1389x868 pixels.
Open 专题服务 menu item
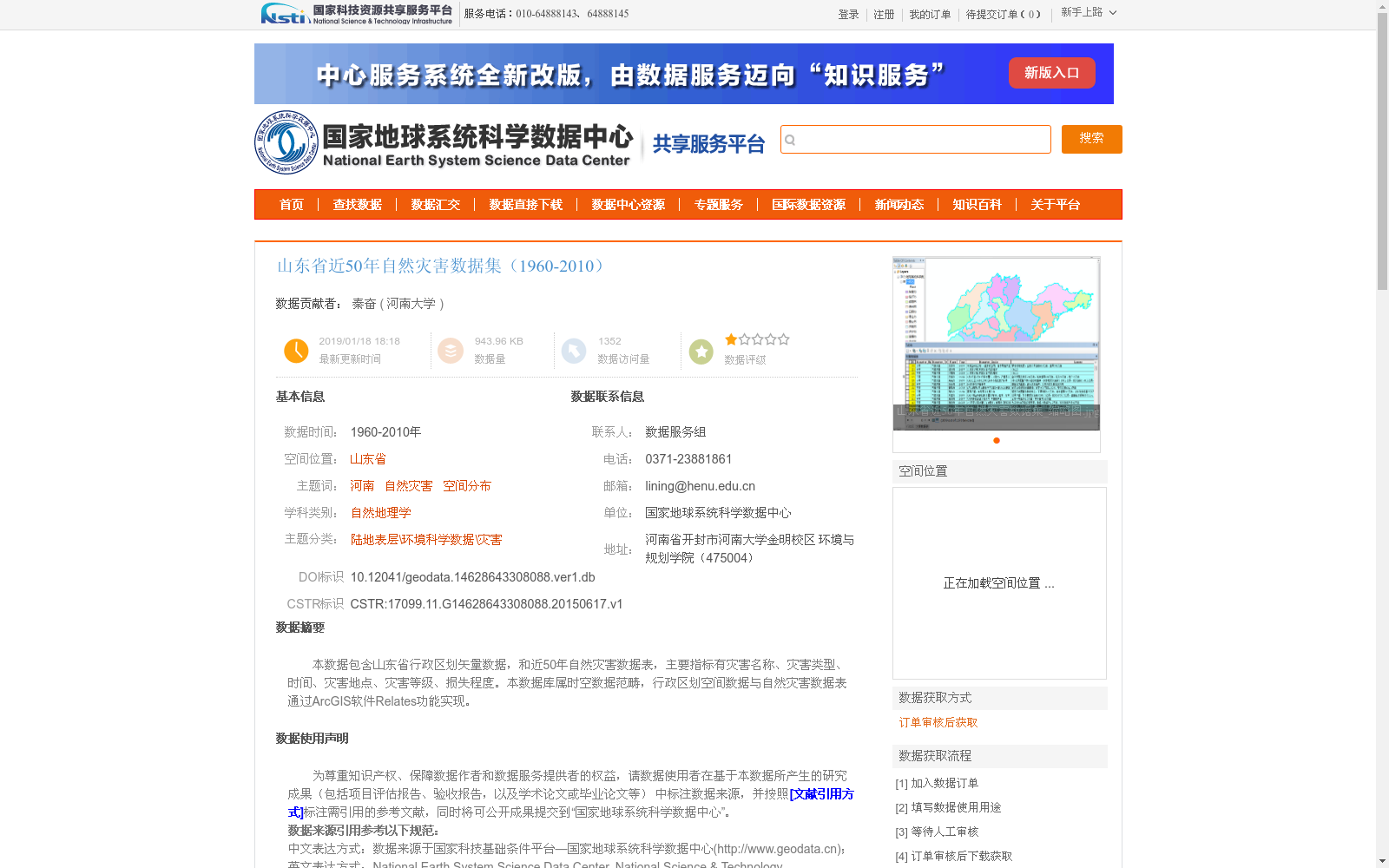(x=719, y=205)
